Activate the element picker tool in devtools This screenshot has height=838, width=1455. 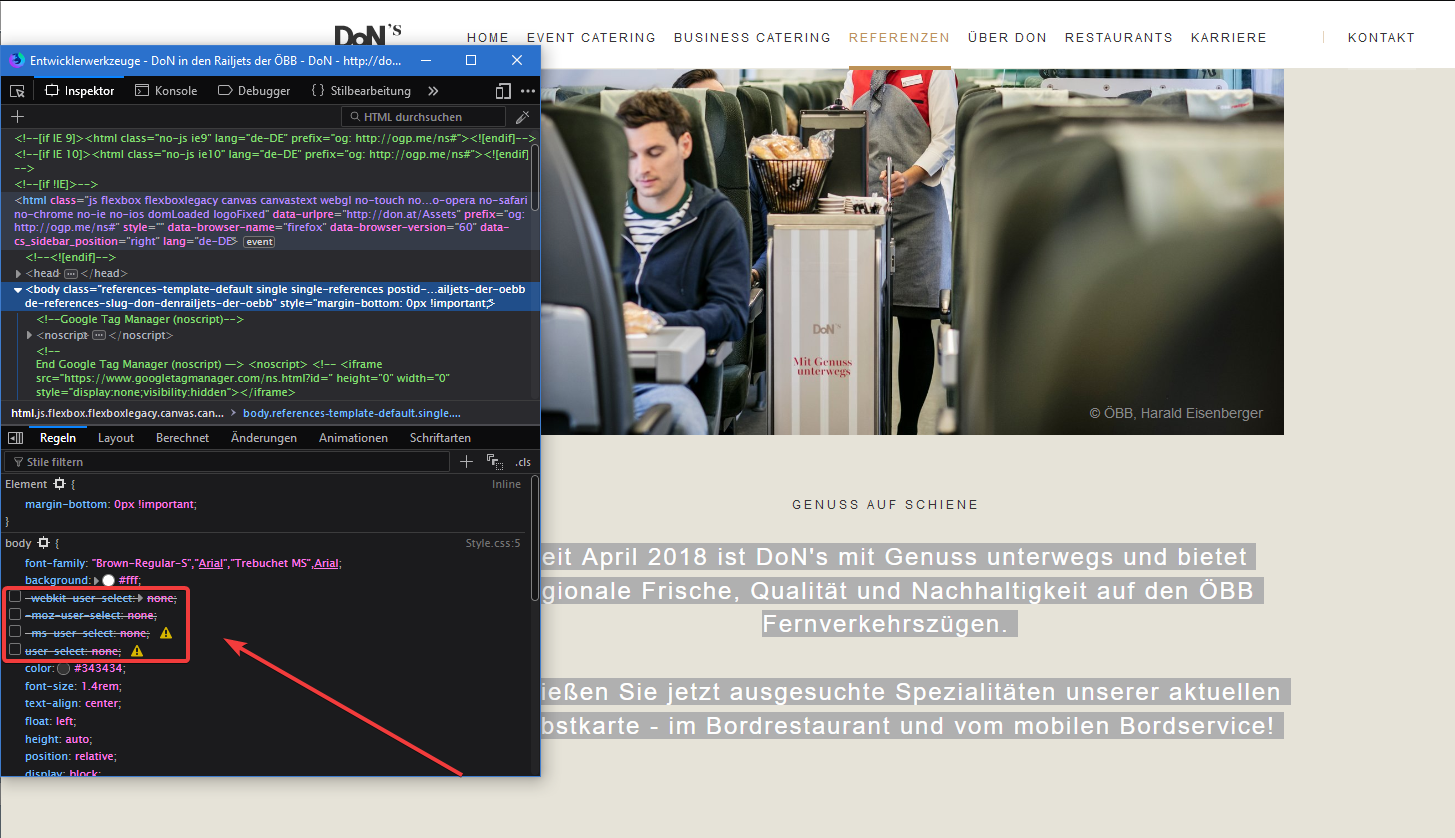coord(17,91)
